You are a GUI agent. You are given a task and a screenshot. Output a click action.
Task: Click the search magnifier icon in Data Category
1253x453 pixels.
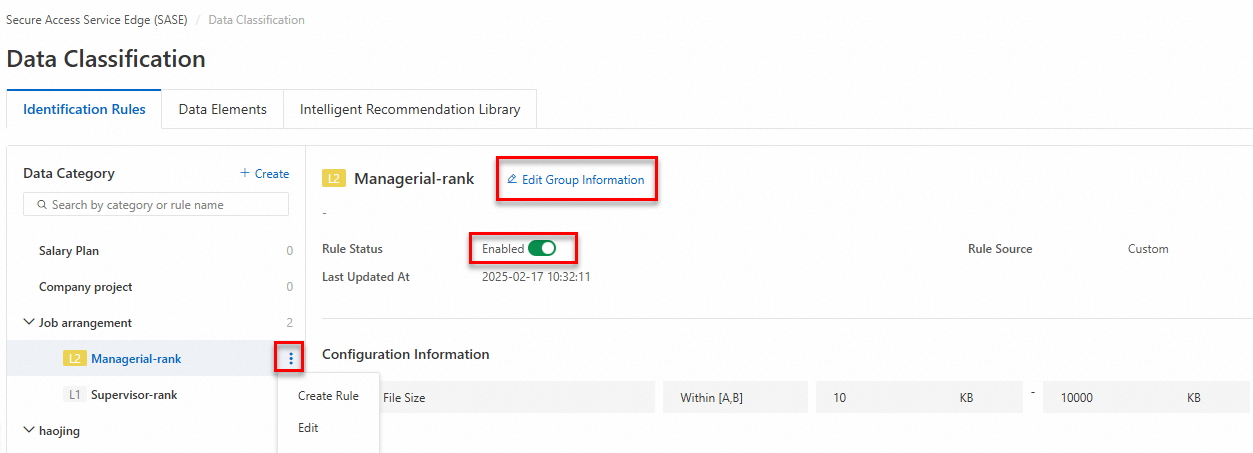click(x=42, y=205)
